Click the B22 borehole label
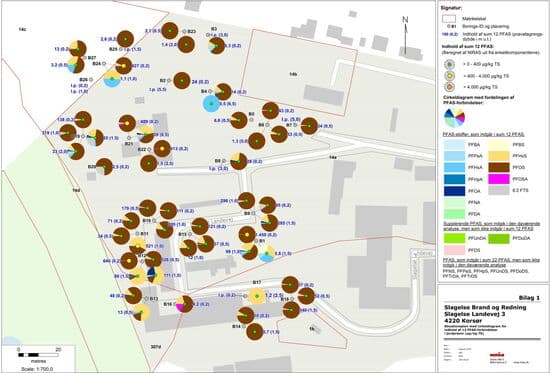The image size is (550, 373). click(142, 149)
